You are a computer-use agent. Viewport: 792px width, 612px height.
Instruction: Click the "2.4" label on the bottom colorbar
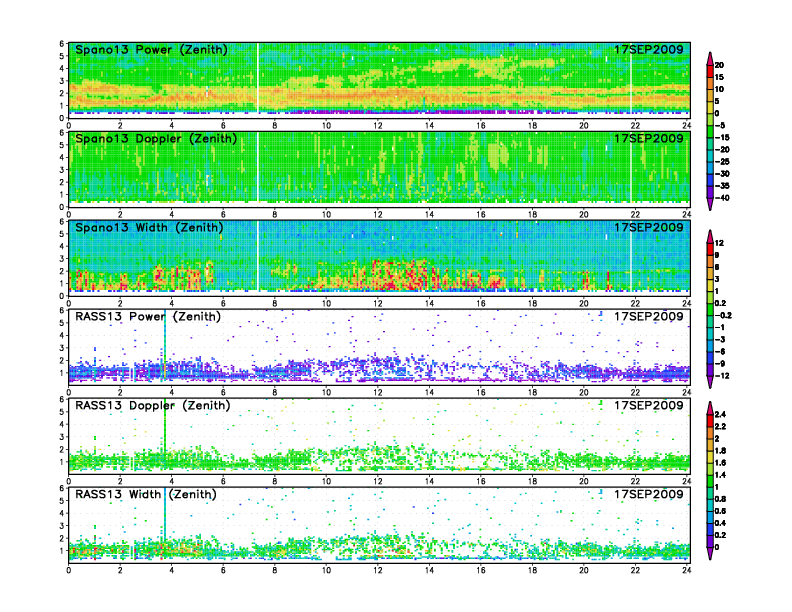click(x=721, y=415)
